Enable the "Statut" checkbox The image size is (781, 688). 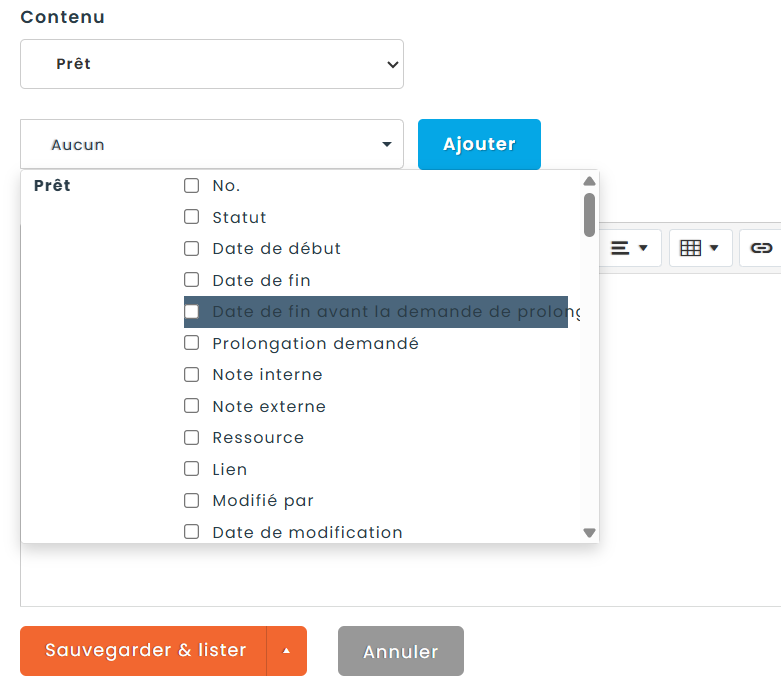coord(192,217)
